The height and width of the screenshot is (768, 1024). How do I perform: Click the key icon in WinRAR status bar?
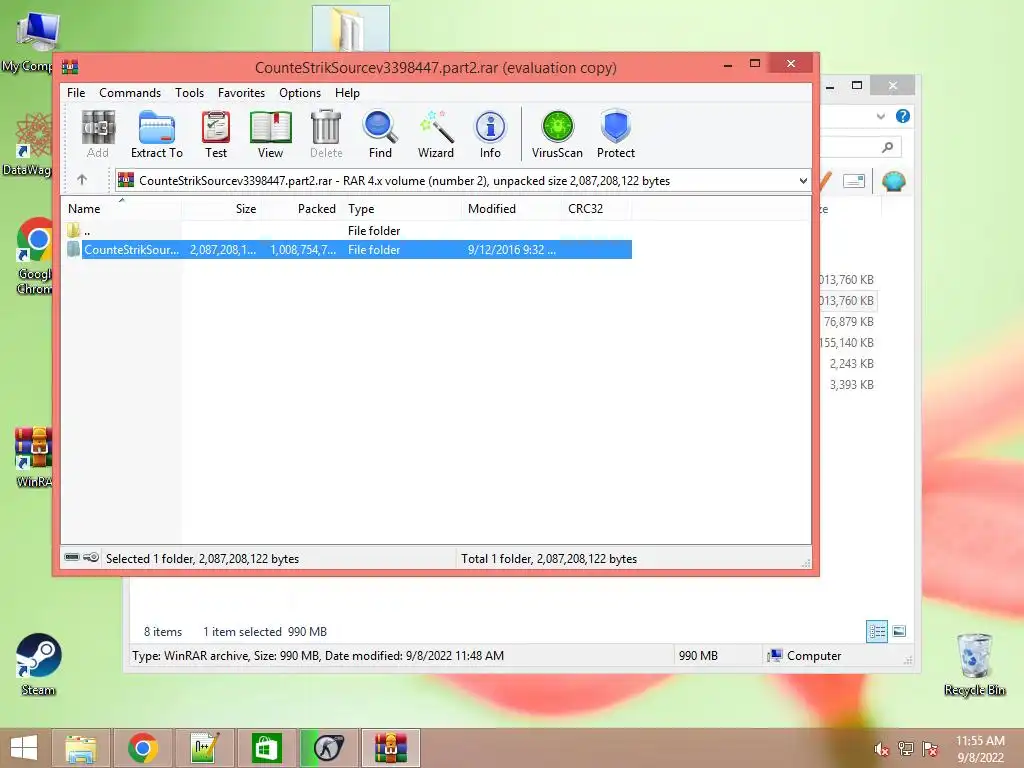pyautogui.click(x=91, y=557)
